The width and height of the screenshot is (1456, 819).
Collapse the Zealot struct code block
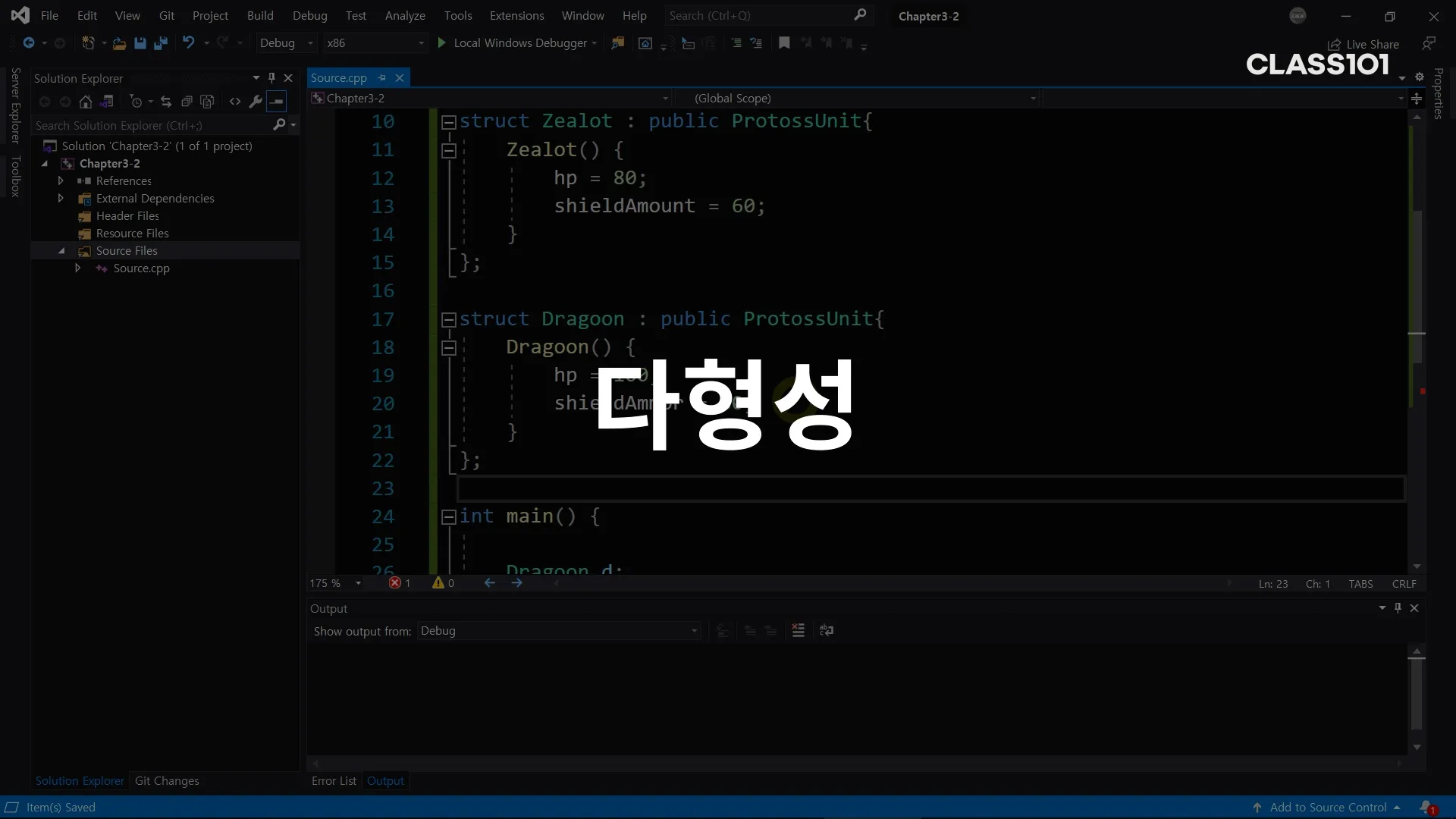(x=448, y=122)
